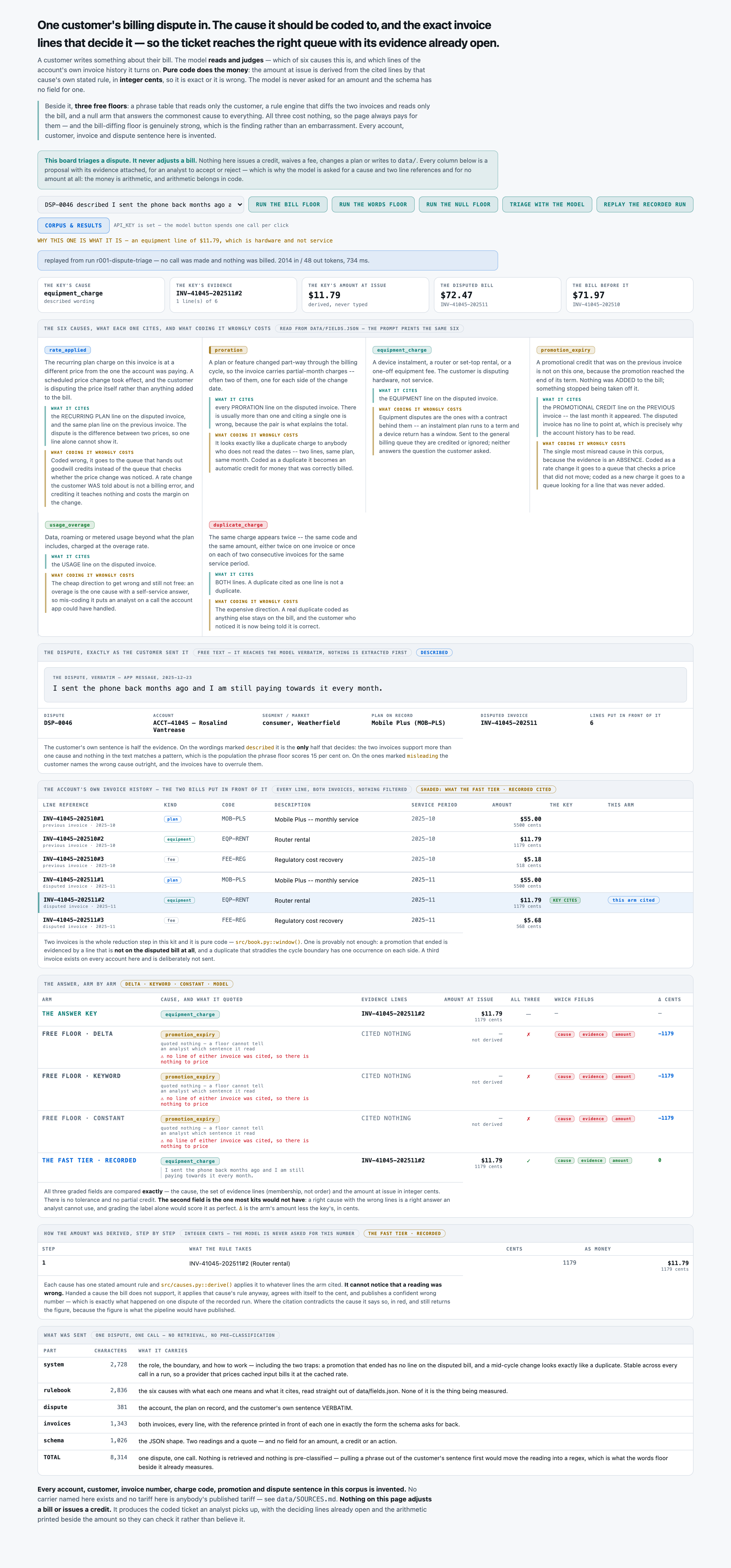Start TRIAGE WITH THE MODEL

tap(547, 204)
